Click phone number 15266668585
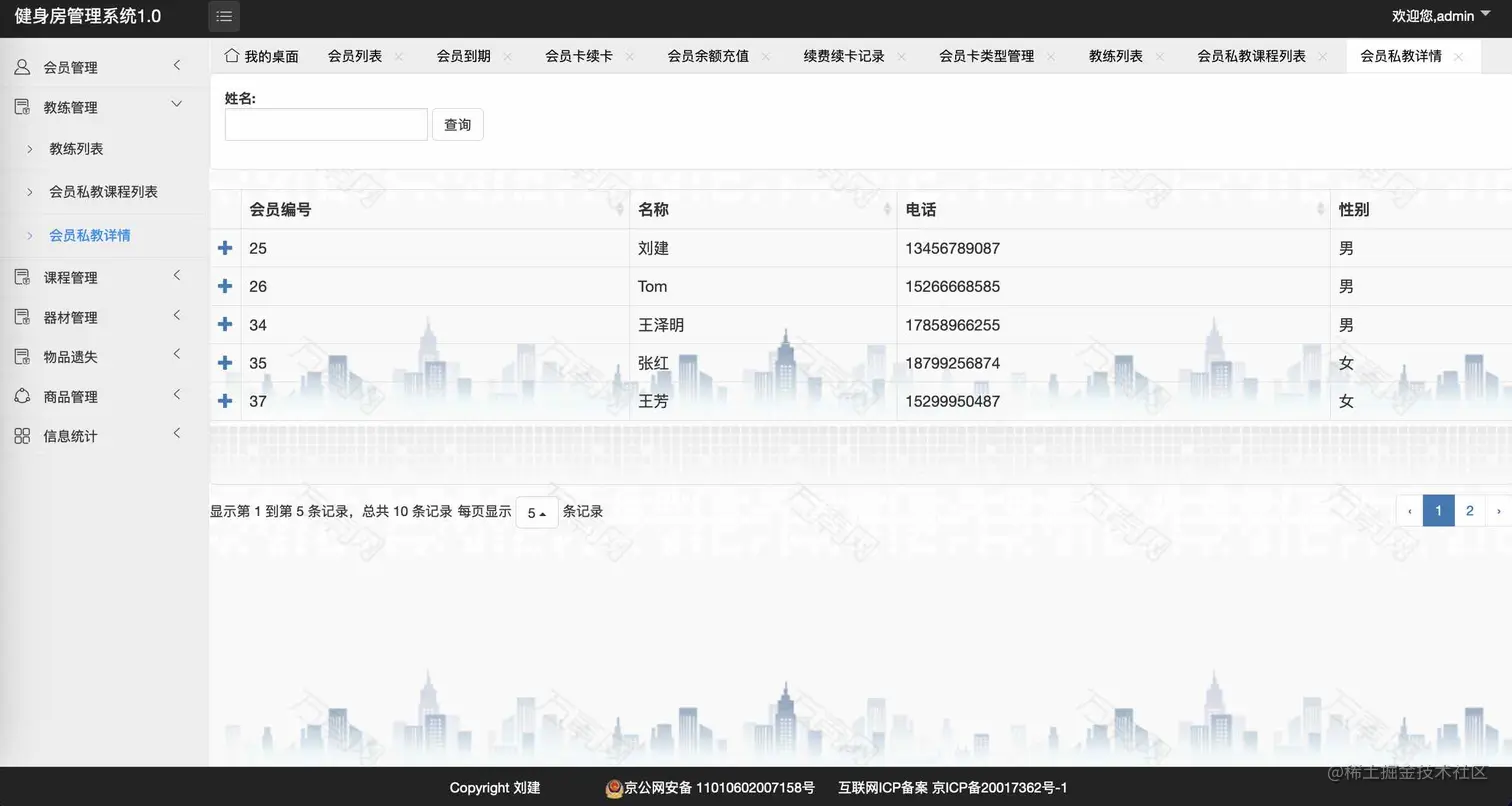Screen dimensions: 1512x806 (x=952, y=287)
